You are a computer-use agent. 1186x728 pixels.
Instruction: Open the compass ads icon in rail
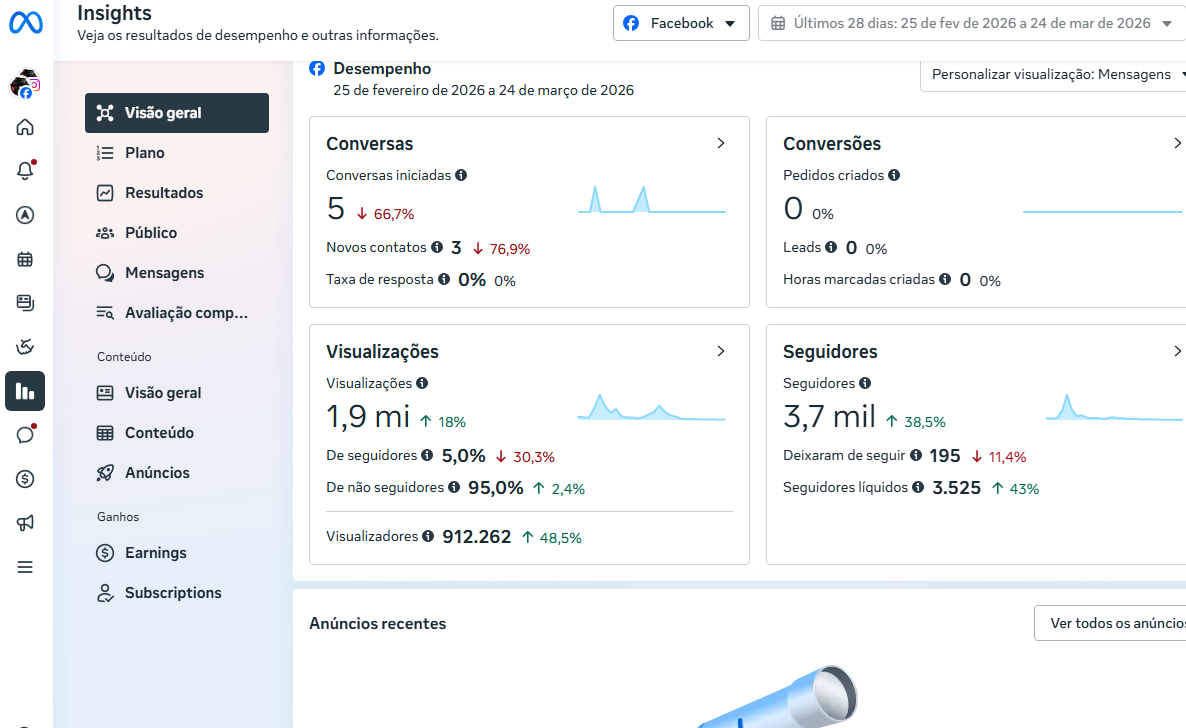25,215
